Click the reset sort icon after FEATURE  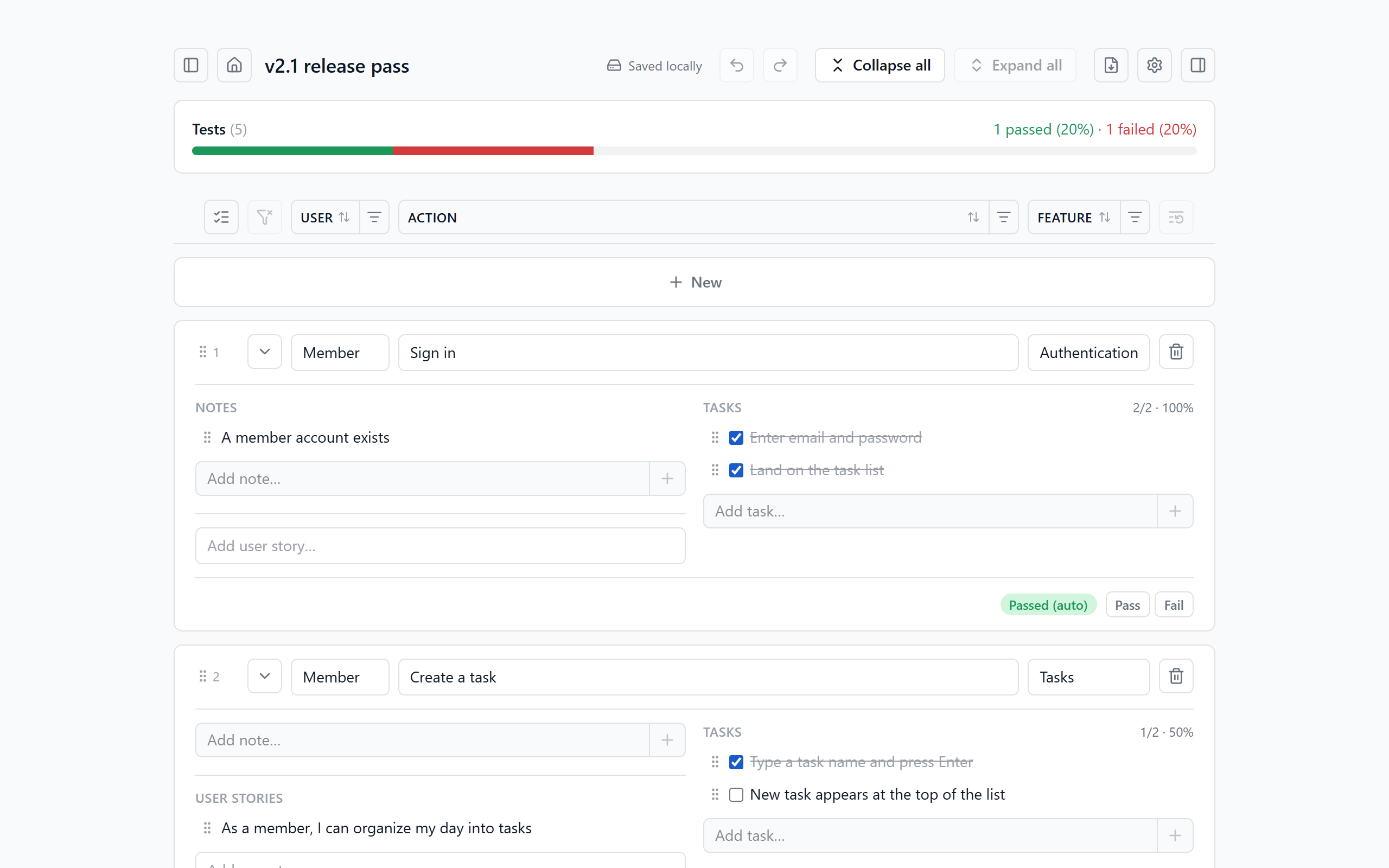coord(1176,217)
